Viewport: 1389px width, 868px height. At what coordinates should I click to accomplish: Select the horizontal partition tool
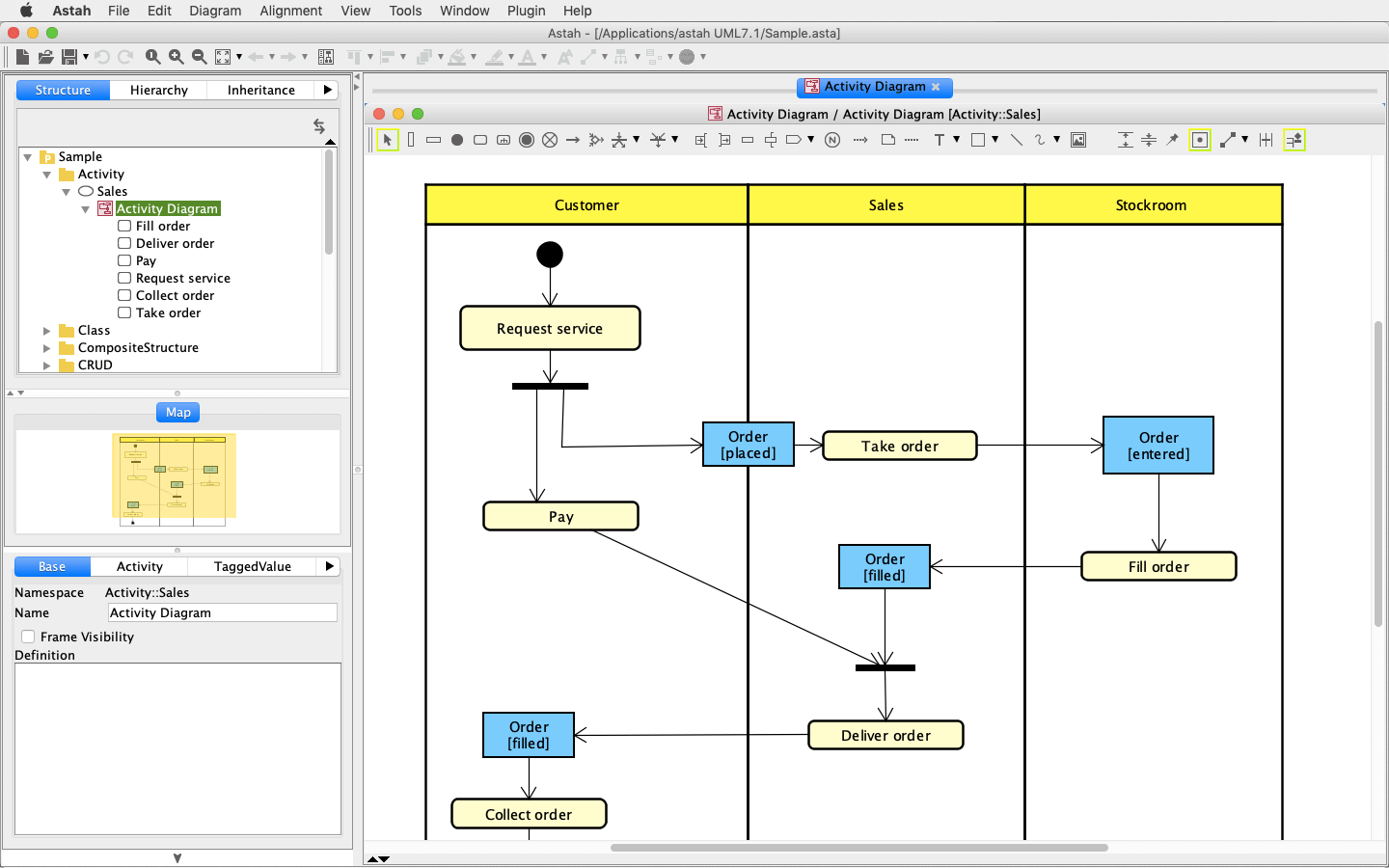pyautogui.click(x=433, y=140)
